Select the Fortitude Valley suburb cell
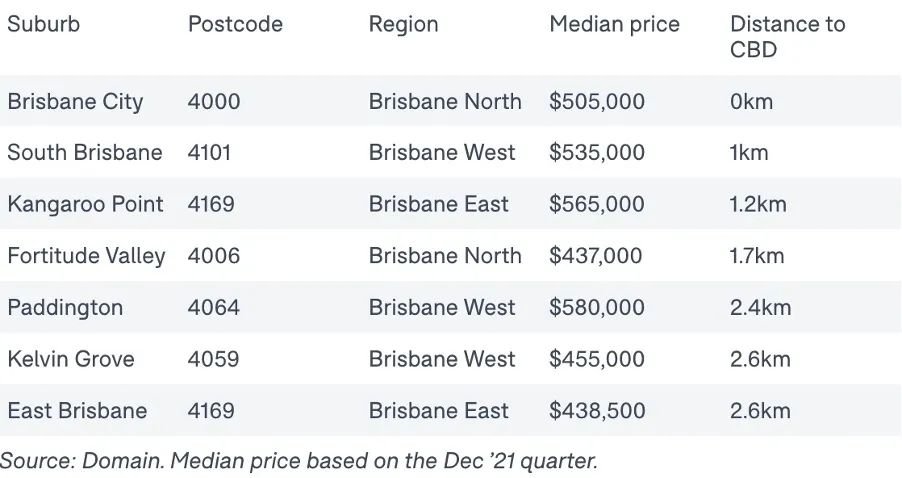This screenshot has width=902, height=478. pyautogui.click(x=86, y=255)
